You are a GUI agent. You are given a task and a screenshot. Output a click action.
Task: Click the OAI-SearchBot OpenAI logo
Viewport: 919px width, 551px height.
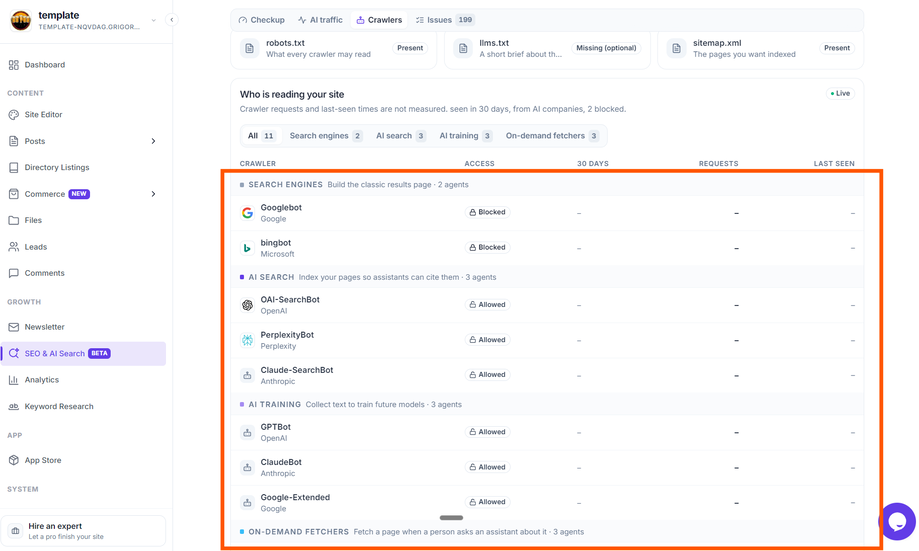tap(247, 305)
